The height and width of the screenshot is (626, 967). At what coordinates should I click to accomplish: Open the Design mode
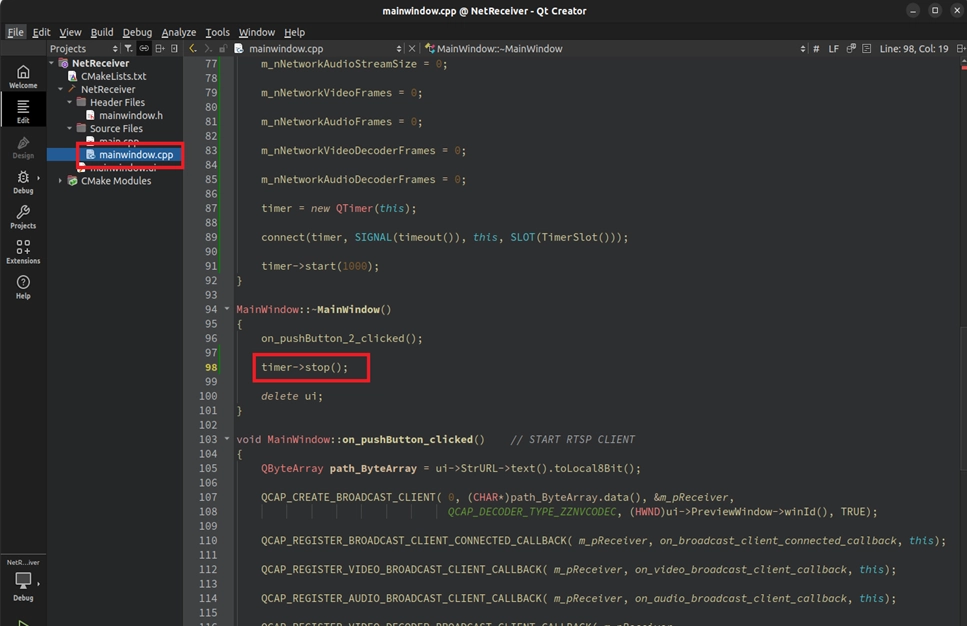coord(23,147)
